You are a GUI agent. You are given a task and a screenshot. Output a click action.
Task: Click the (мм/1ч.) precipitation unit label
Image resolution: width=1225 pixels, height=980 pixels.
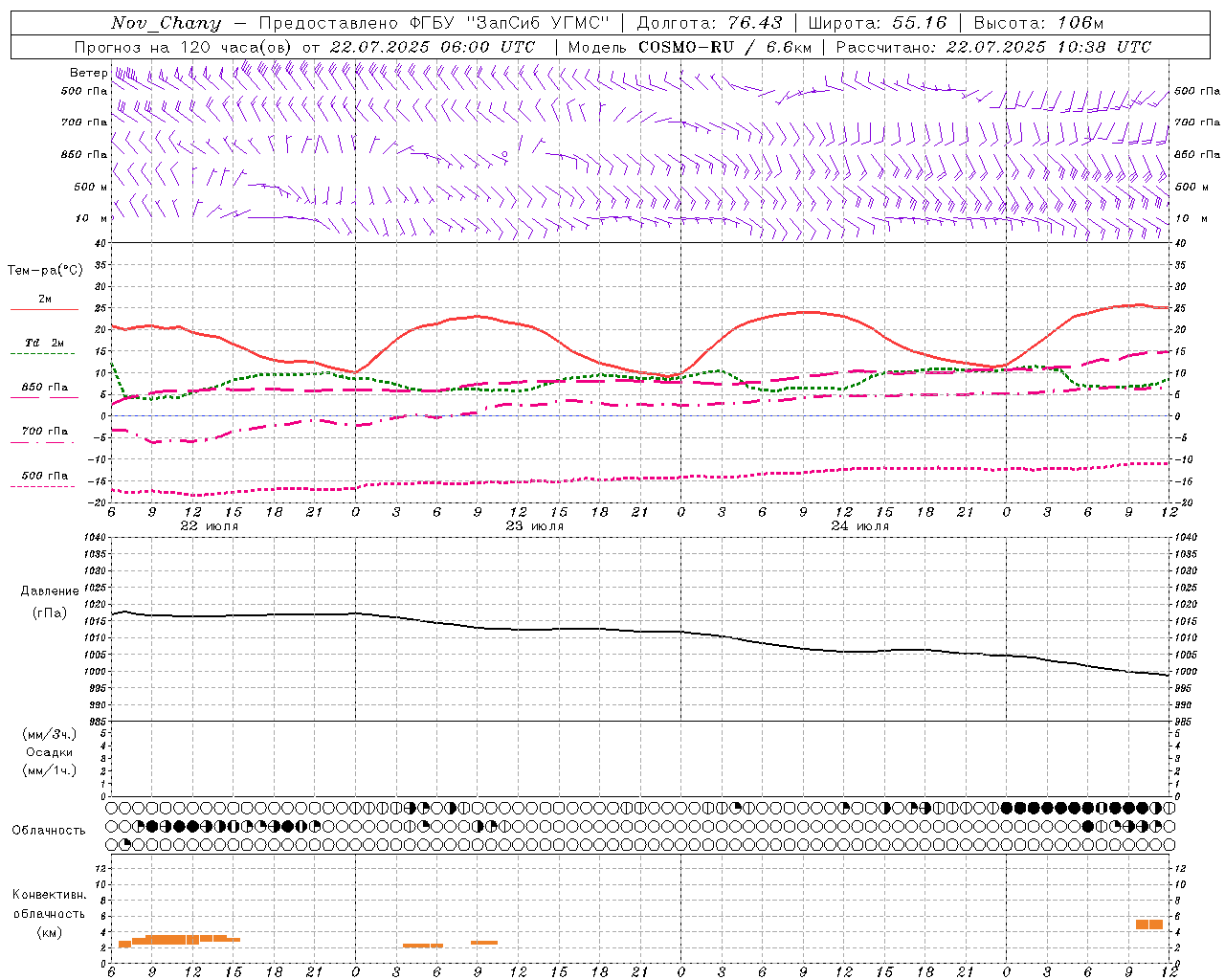[x=50, y=770]
